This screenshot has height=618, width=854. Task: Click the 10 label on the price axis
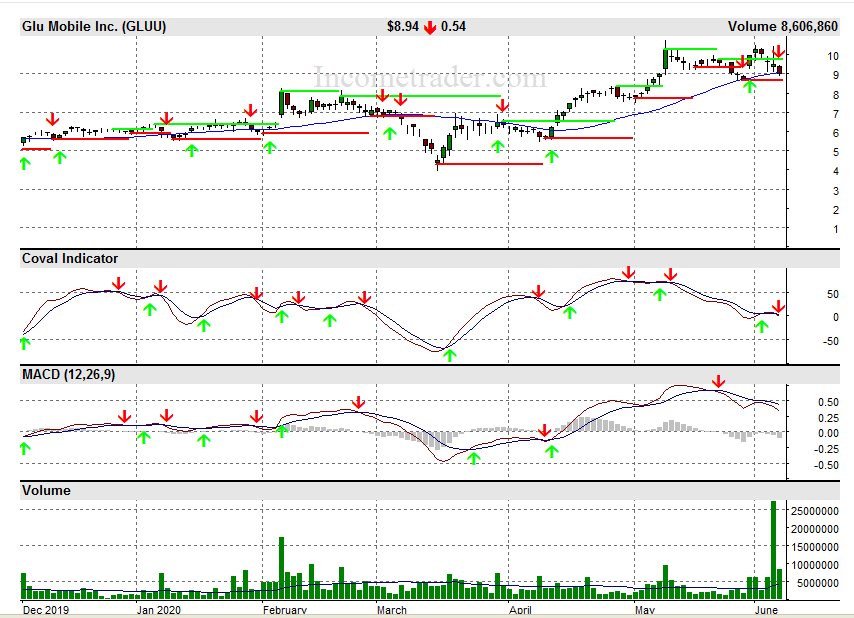833,56
